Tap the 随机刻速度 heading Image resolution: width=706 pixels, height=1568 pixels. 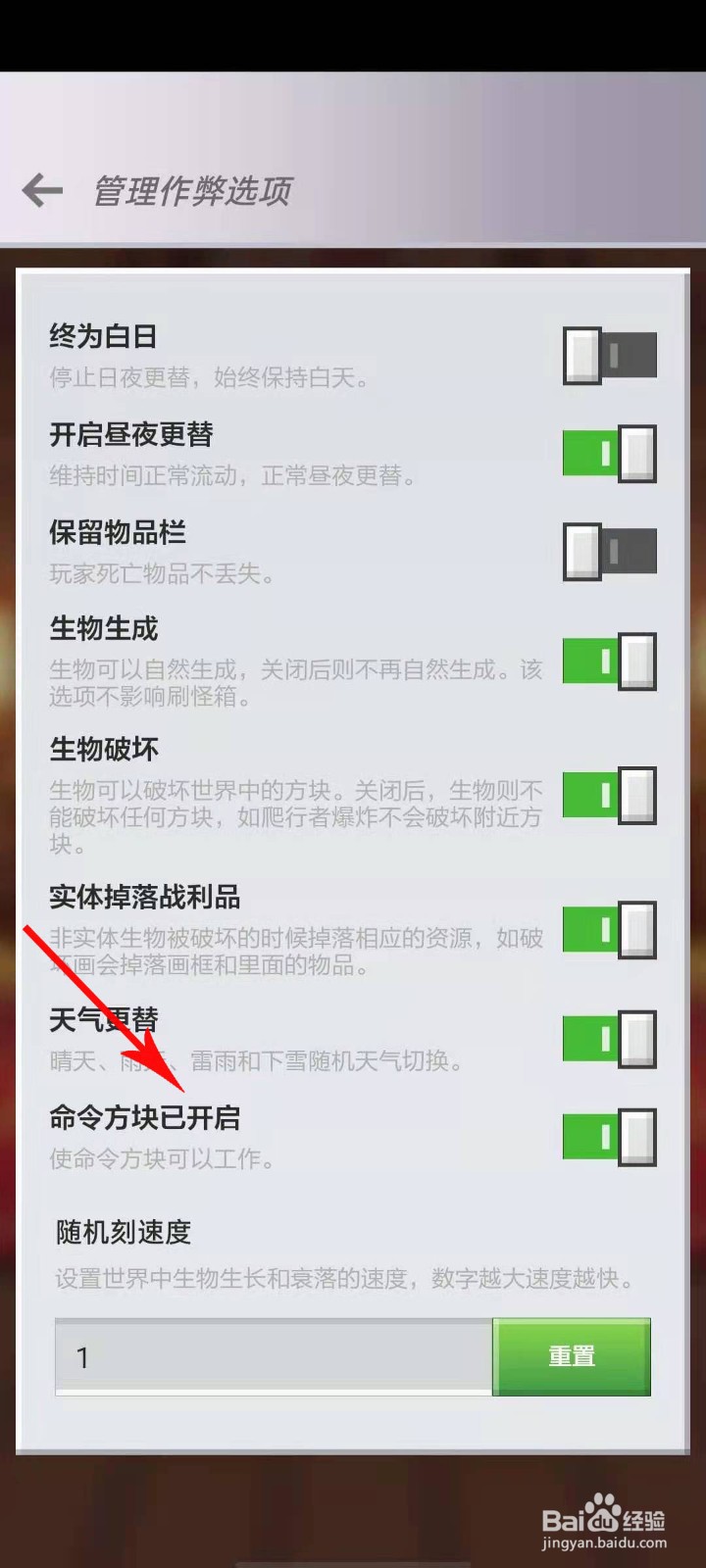pos(124,1232)
